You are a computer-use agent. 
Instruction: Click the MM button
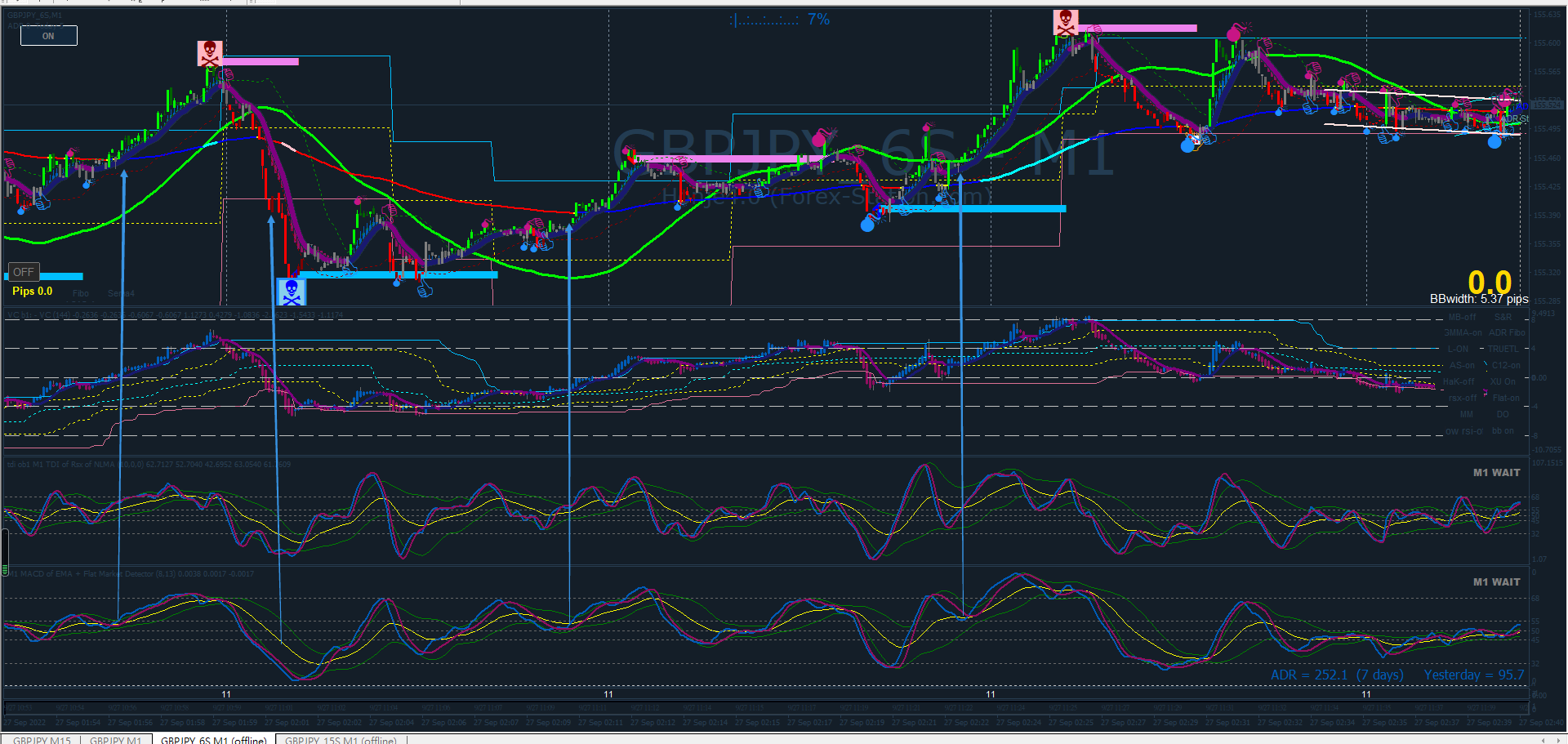click(1467, 414)
